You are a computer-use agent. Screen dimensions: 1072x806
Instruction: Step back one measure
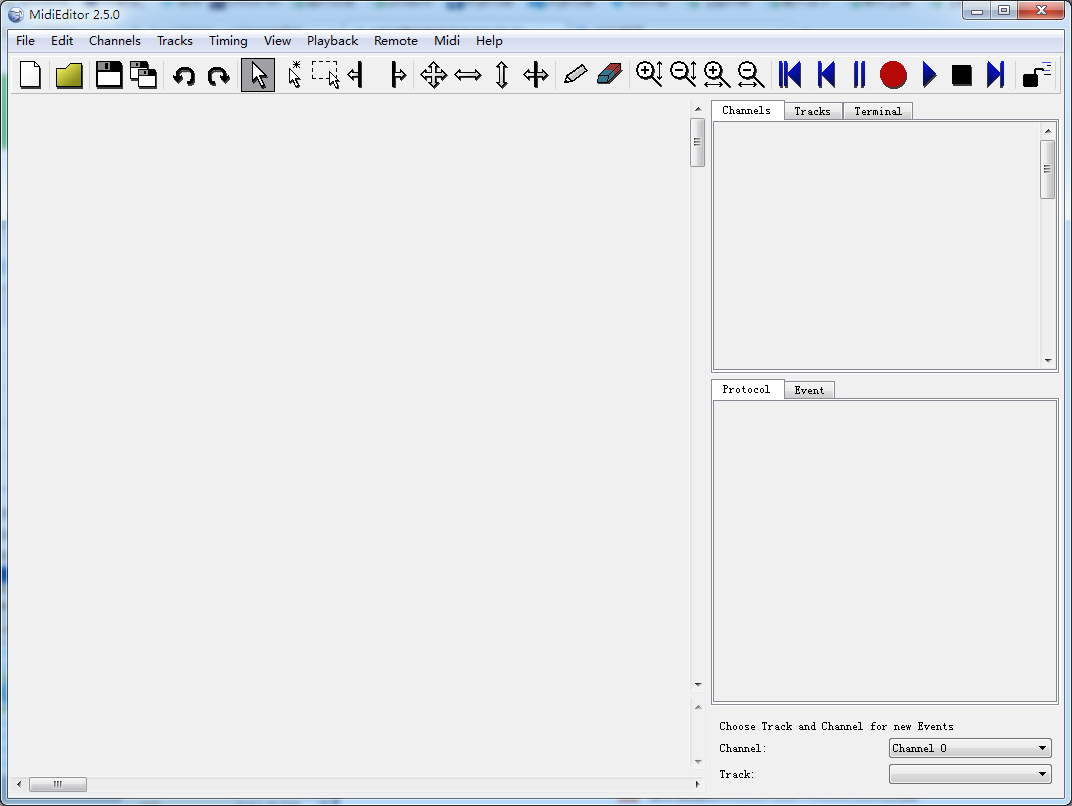coord(826,75)
